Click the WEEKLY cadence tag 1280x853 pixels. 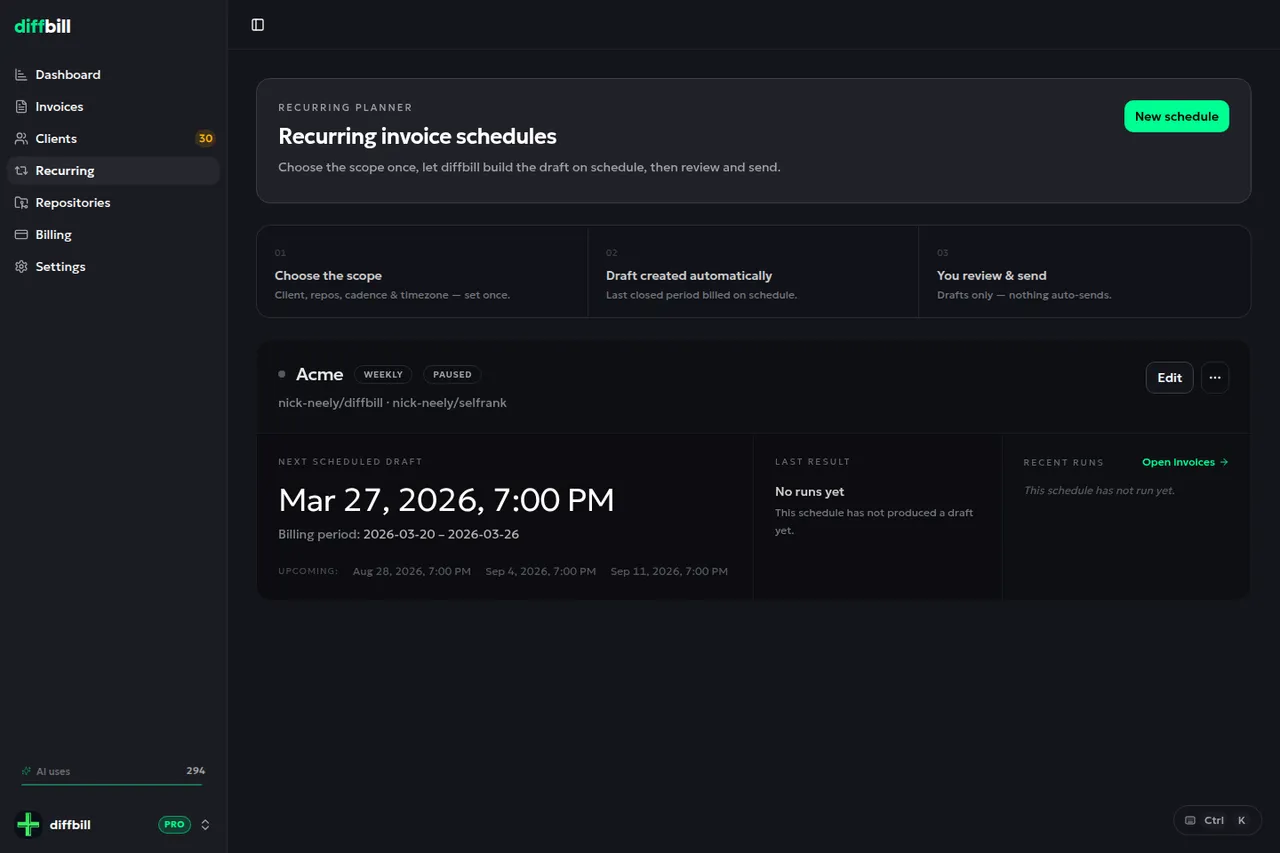click(x=383, y=375)
